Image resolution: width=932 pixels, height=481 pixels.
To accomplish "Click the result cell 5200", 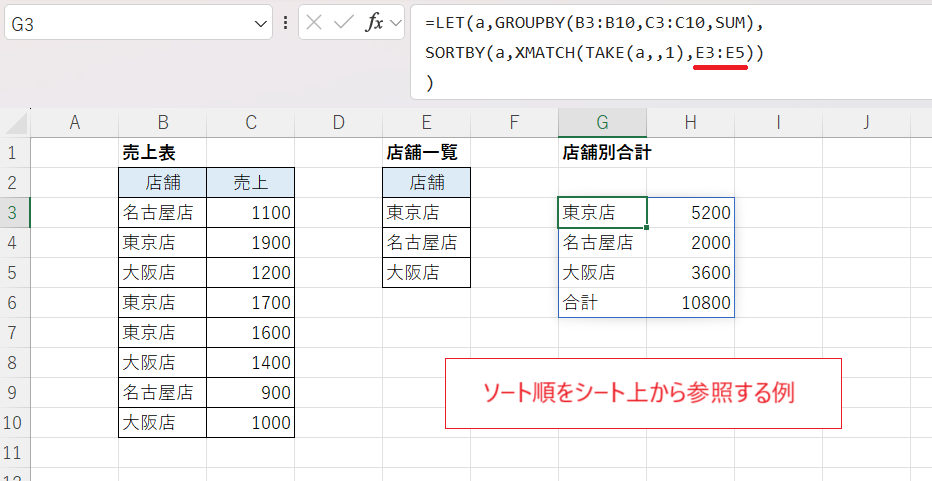I will pos(691,213).
